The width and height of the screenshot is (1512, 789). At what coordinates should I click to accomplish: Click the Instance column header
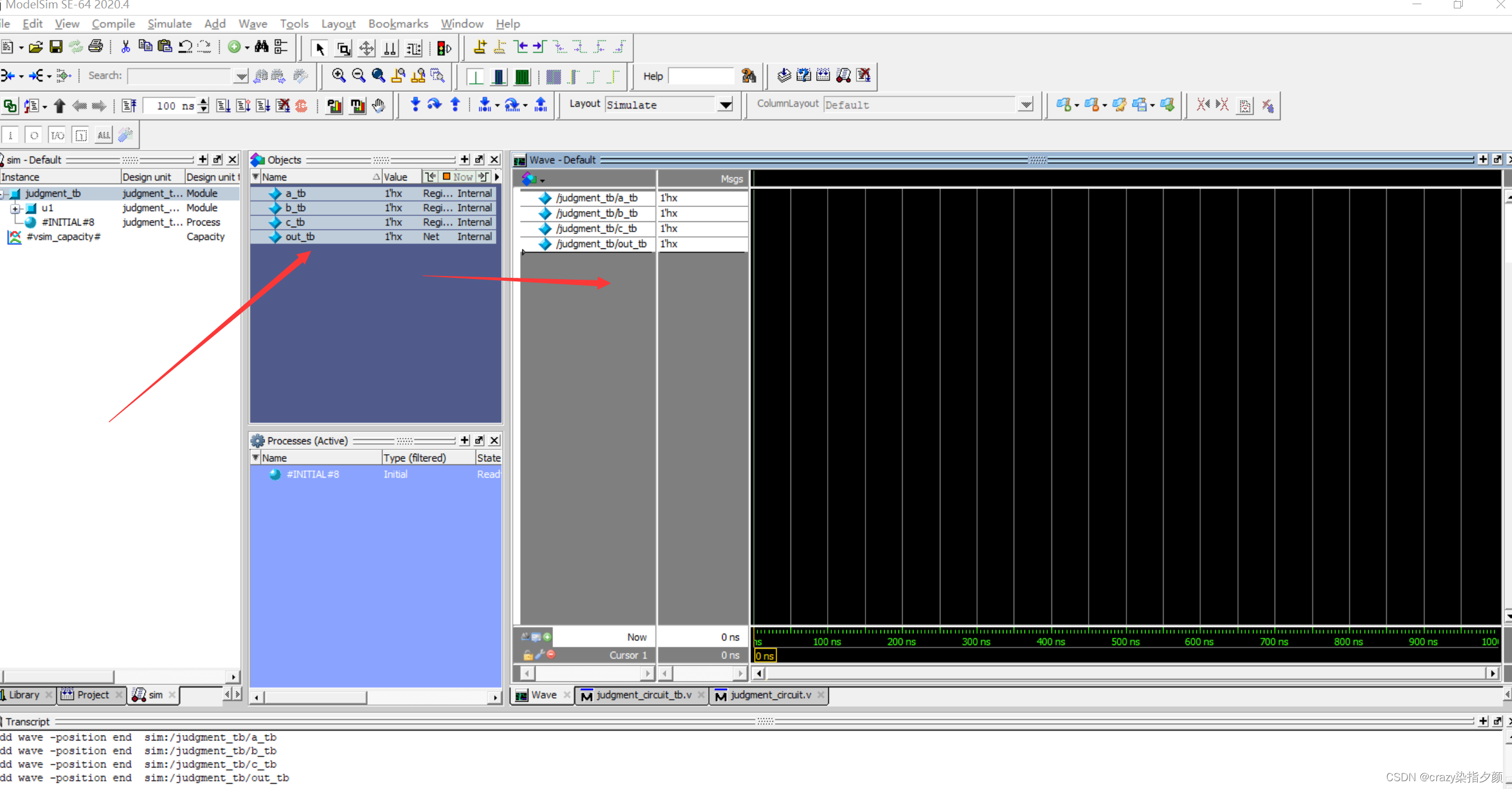[60, 177]
